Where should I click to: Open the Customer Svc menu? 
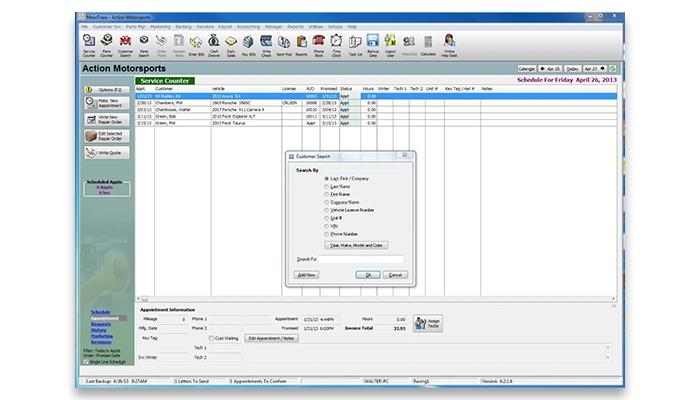coord(107,27)
